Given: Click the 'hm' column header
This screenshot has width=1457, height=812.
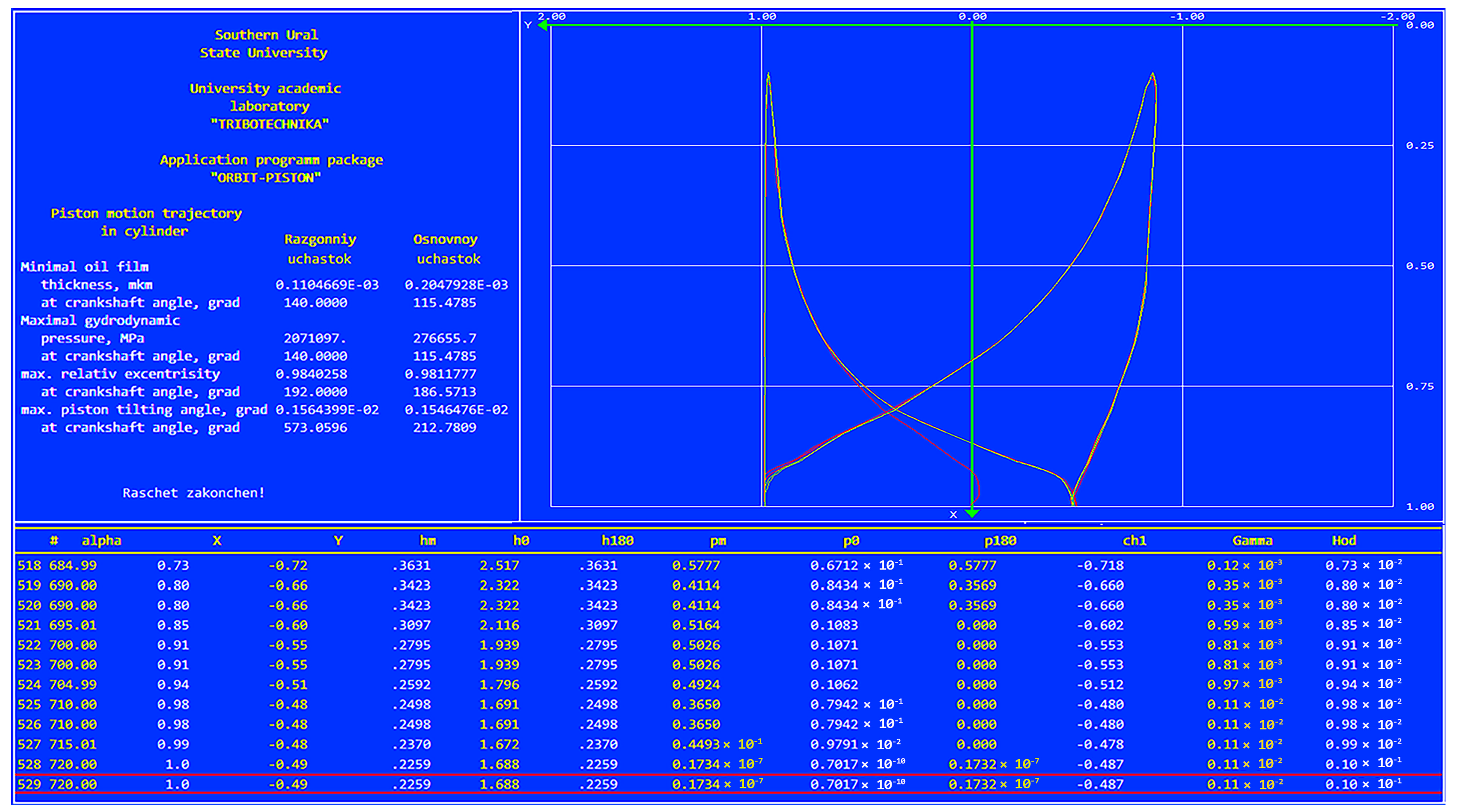Looking at the screenshot, I should coord(428,540).
